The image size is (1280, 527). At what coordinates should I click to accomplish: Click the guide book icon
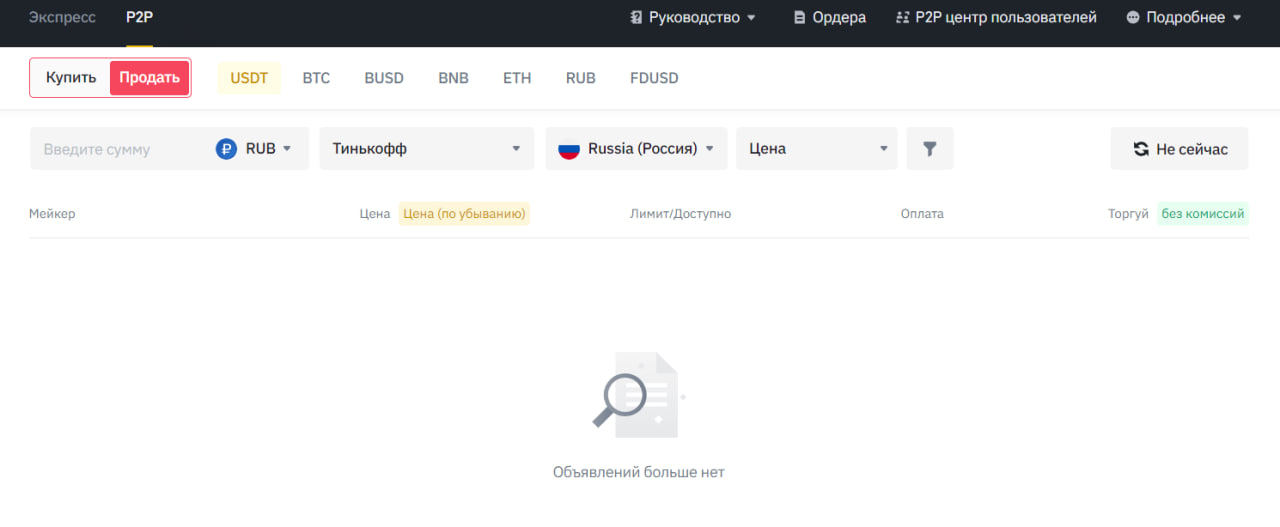(x=637, y=18)
